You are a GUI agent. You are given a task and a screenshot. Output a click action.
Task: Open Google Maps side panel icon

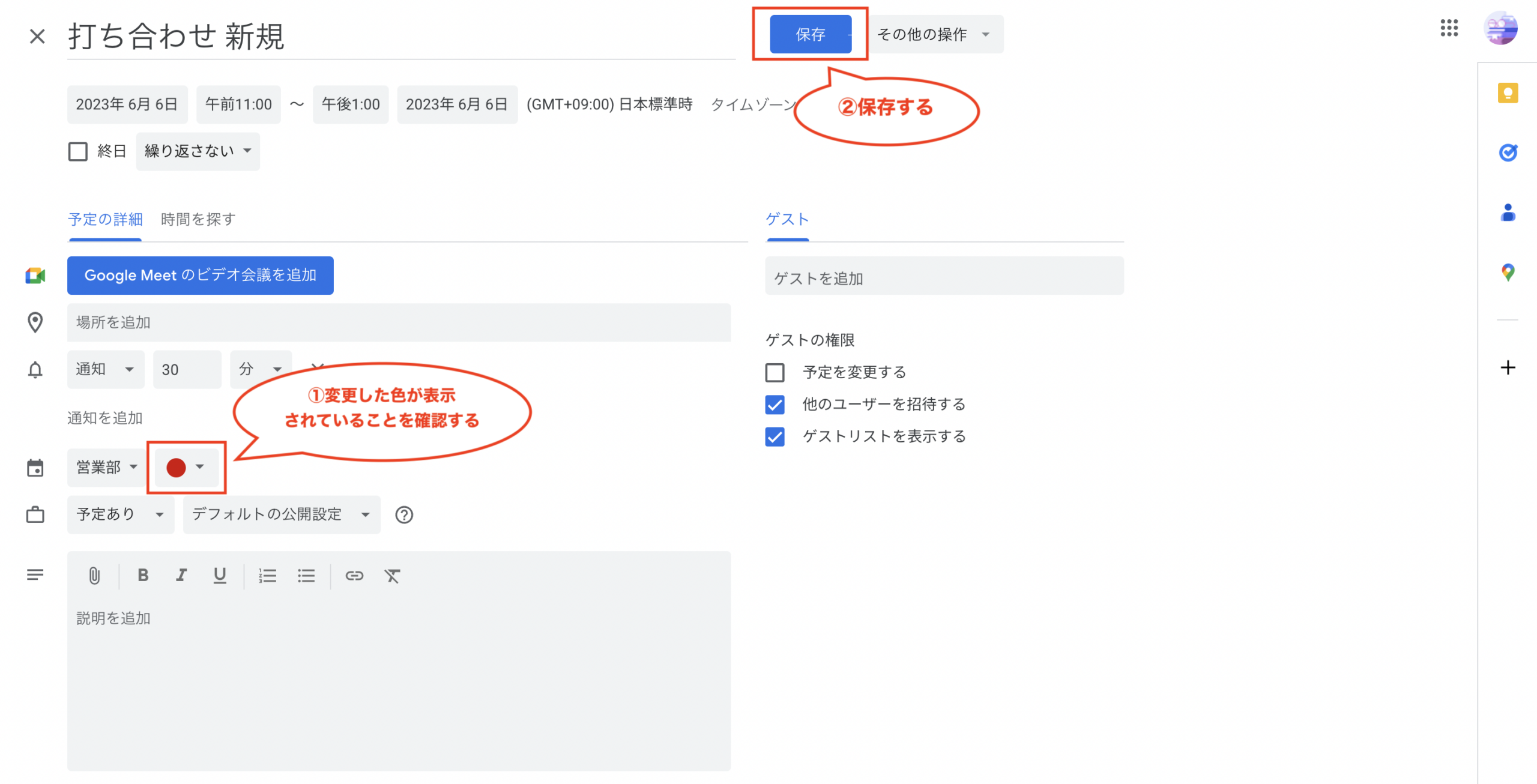(x=1508, y=272)
